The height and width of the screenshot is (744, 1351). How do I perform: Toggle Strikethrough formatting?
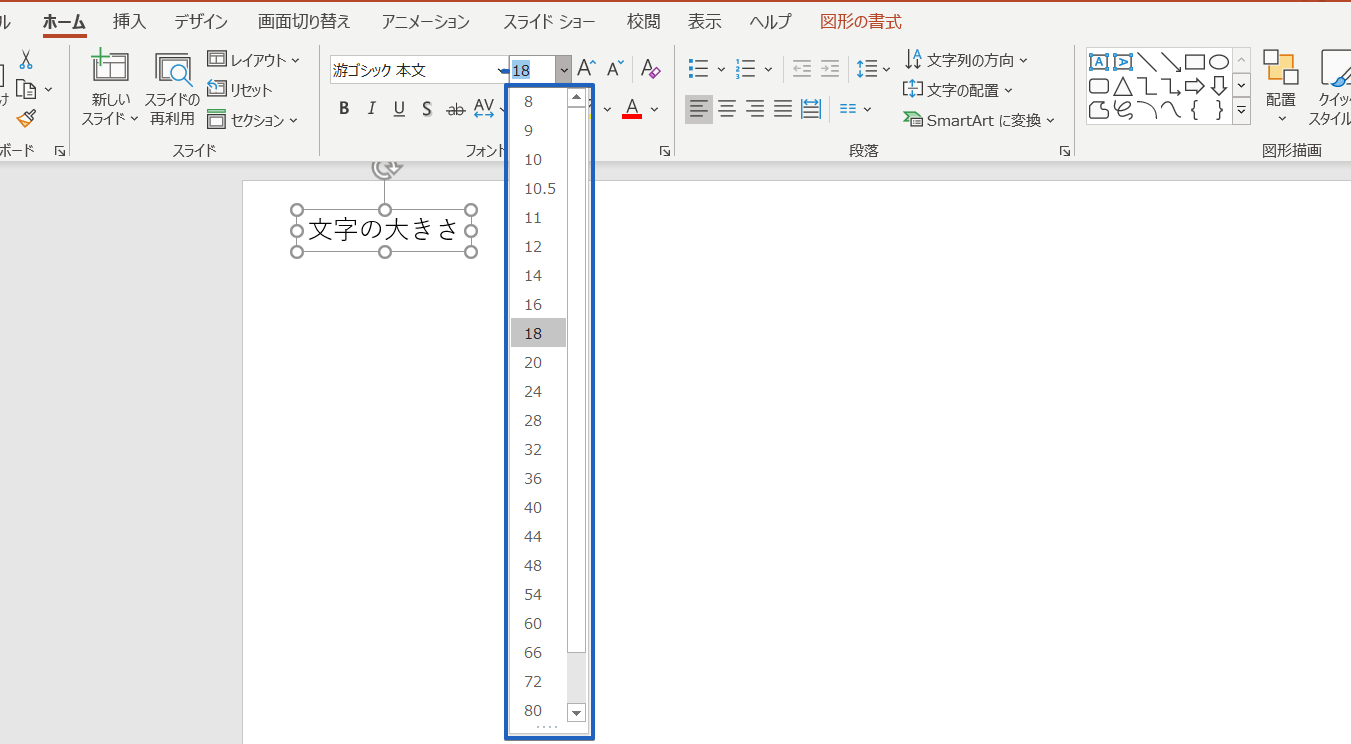coord(455,109)
